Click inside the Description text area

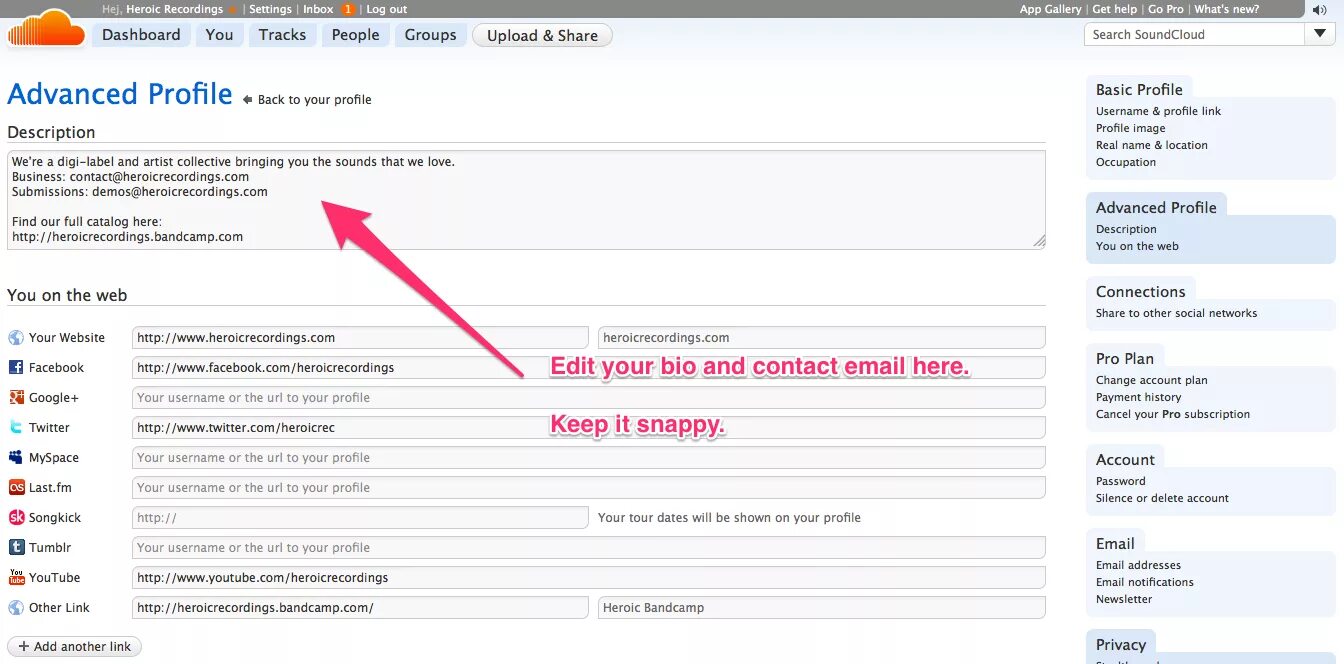point(526,199)
